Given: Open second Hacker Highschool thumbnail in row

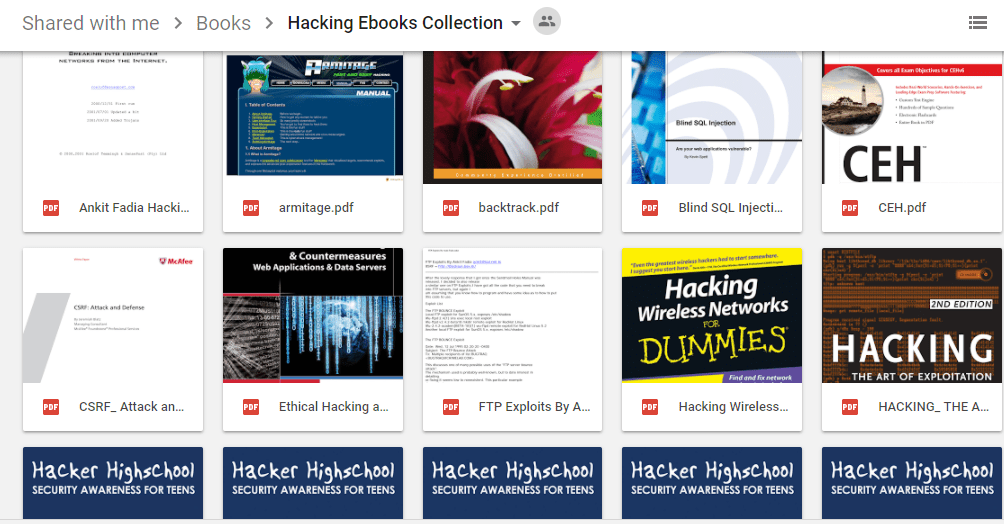Looking at the screenshot, I should [313, 483].
